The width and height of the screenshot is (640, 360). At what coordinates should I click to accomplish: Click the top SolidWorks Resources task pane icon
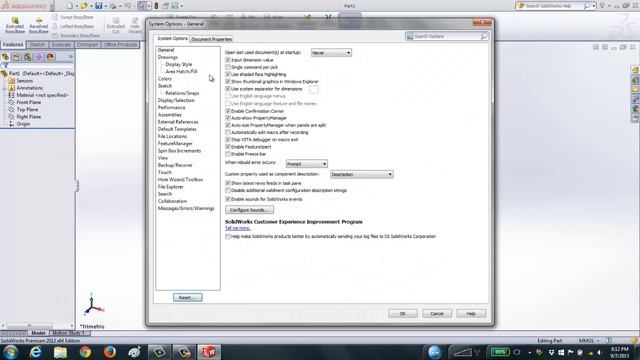pos(636,70)
